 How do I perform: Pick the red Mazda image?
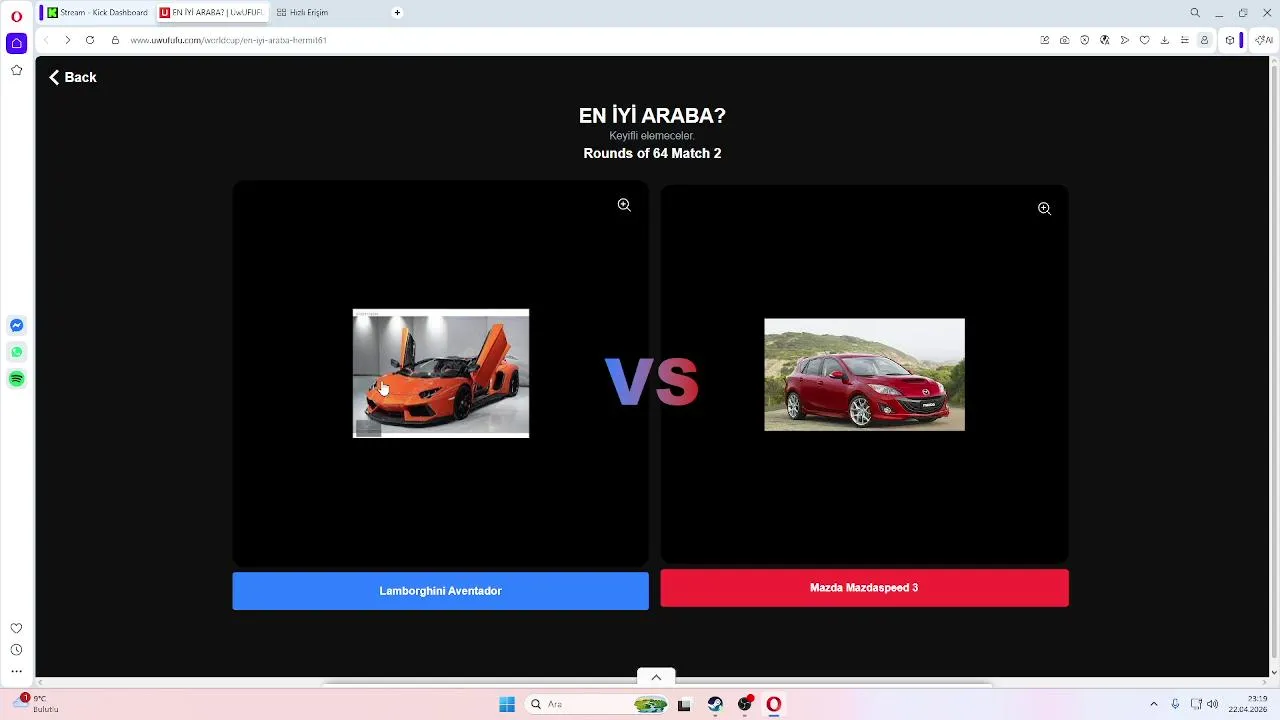864,375
